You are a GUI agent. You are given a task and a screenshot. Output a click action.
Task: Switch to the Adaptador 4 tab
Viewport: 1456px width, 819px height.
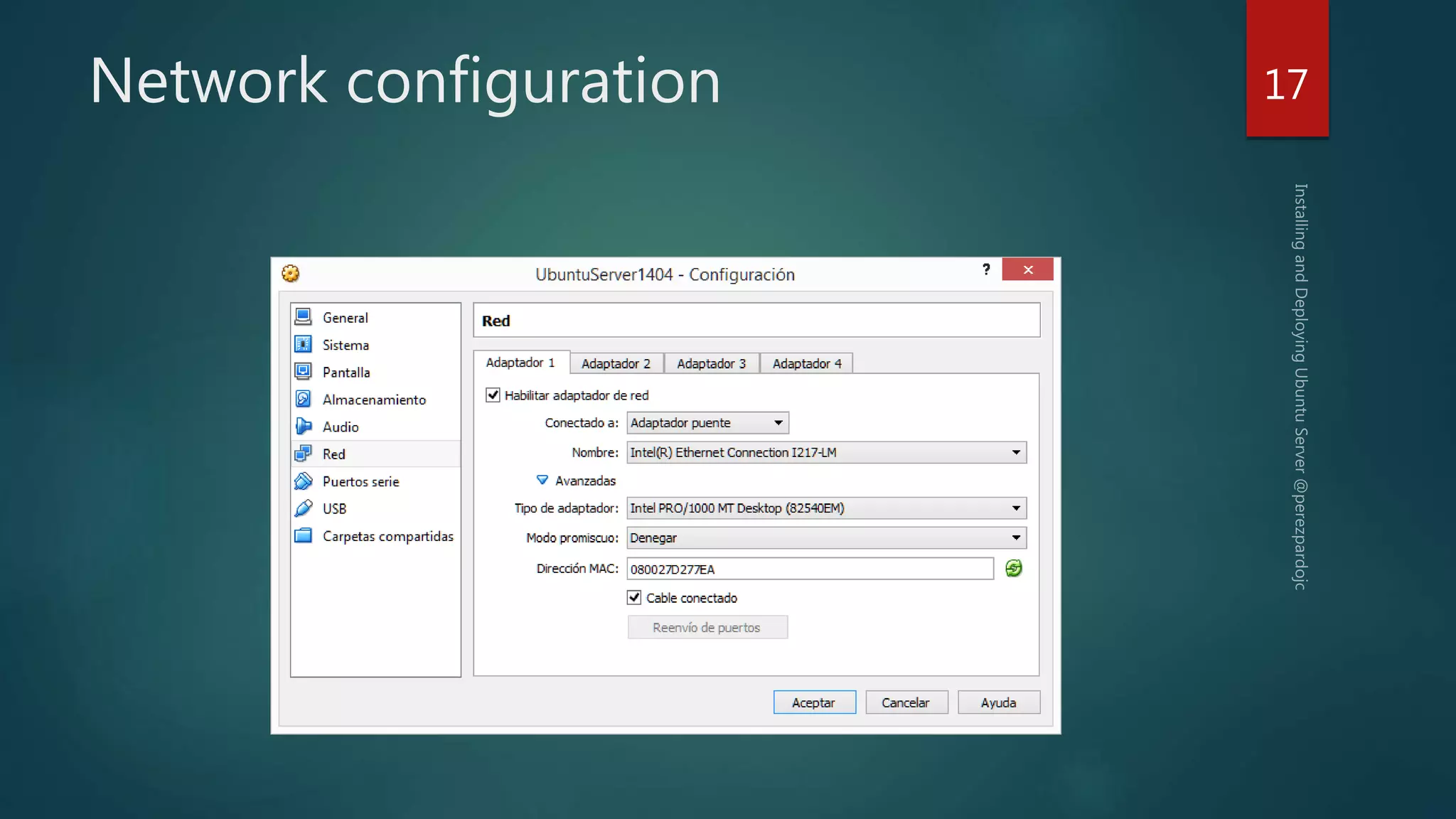point(806,363)
